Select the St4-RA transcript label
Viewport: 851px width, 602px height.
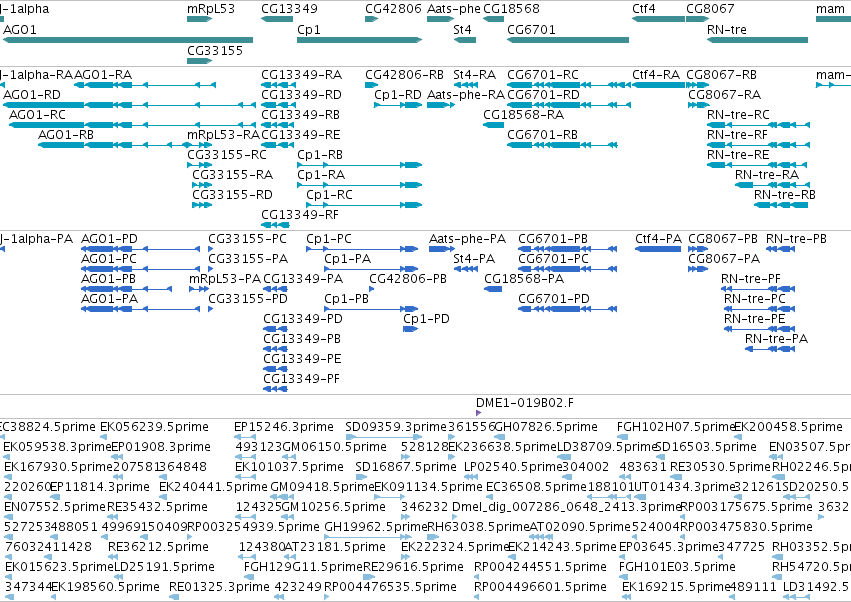click(475, 74)
